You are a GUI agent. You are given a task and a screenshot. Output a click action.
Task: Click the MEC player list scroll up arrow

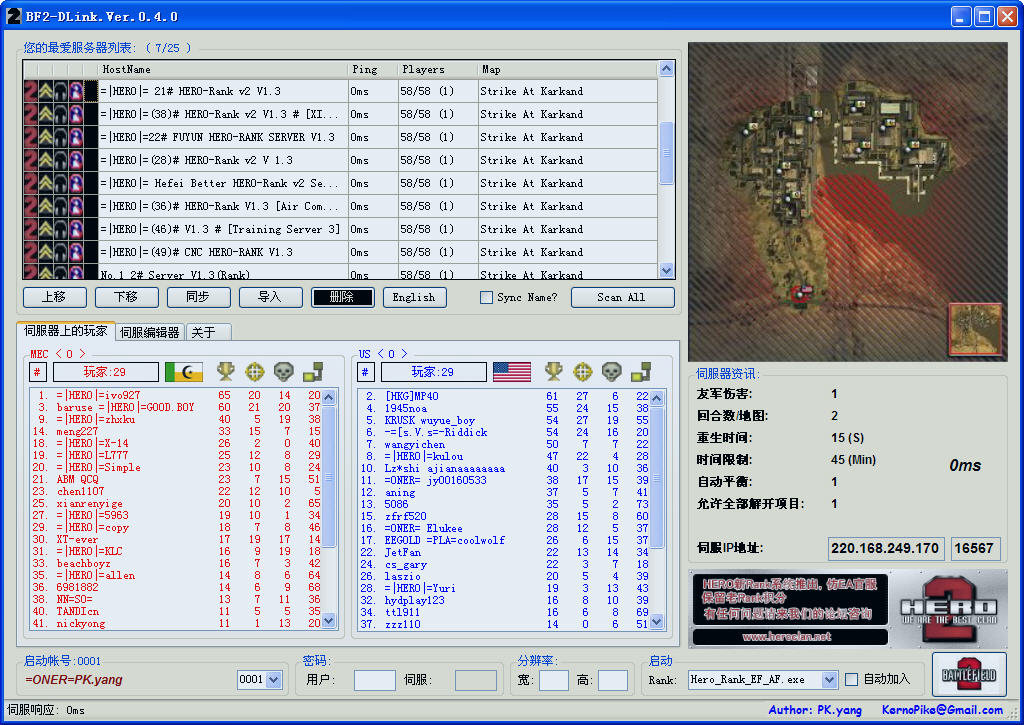pos(329,397)
